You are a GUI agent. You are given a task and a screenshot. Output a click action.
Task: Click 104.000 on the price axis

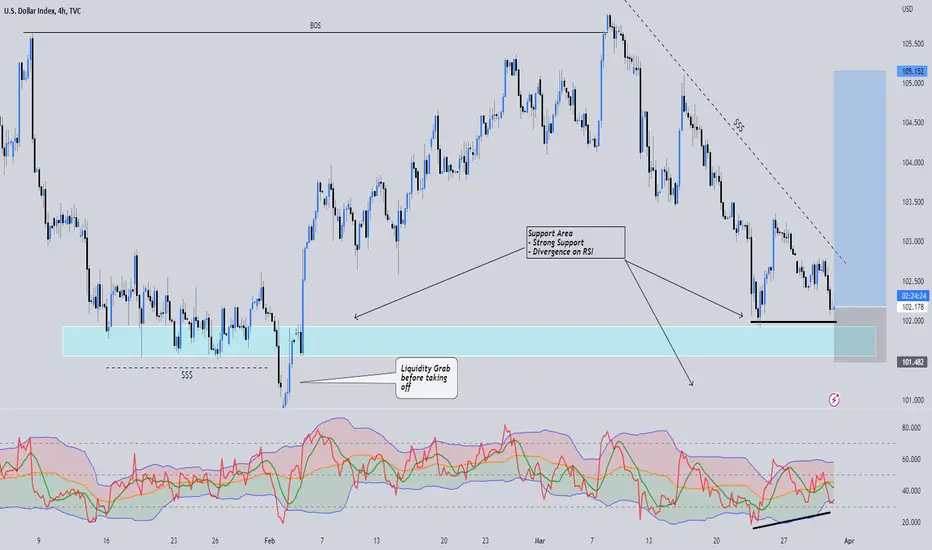[x=912, y=162]
